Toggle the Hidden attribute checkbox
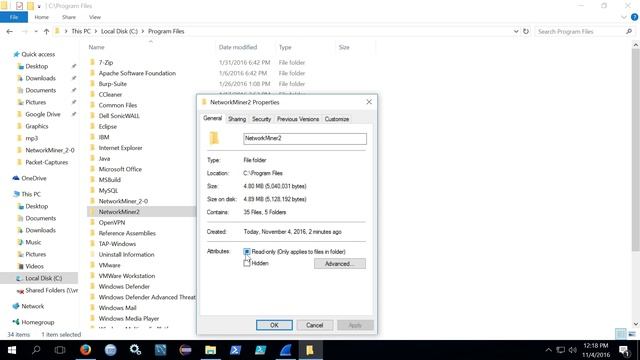 tap(247, 263)
